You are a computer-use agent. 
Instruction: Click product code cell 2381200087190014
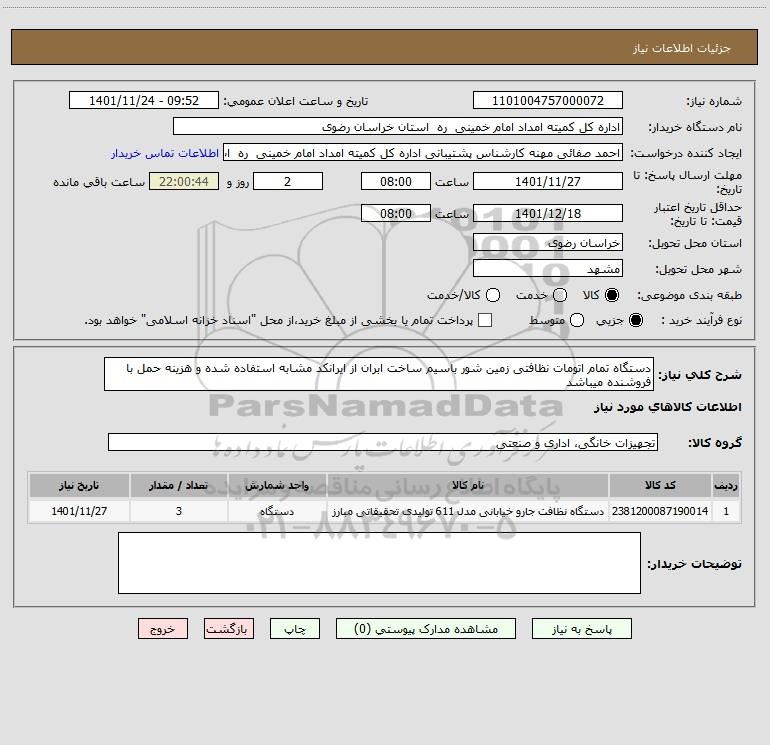point(660,511)
